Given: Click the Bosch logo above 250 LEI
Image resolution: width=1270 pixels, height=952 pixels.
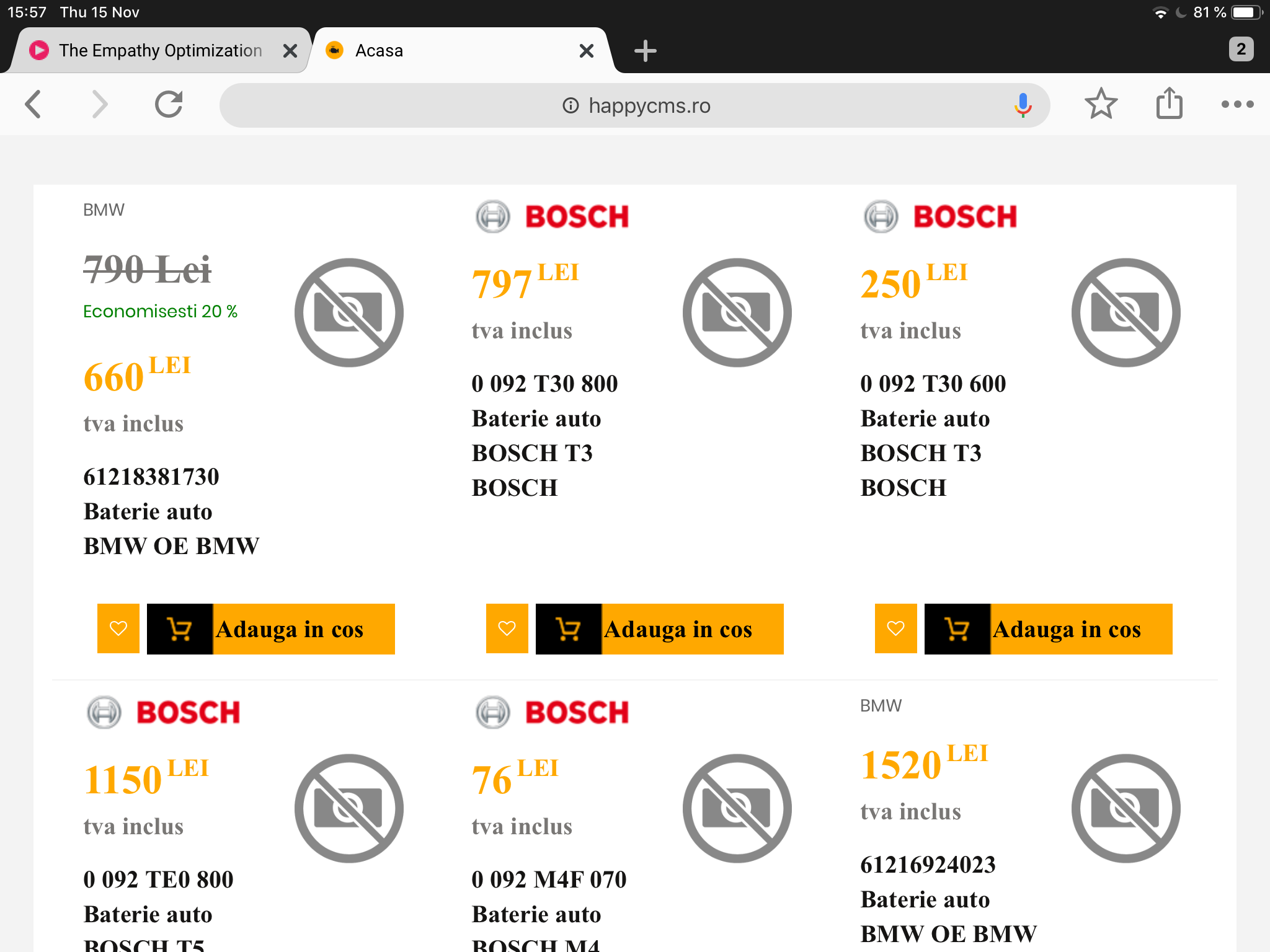Looking at the screenshot, I should [940, 216].
